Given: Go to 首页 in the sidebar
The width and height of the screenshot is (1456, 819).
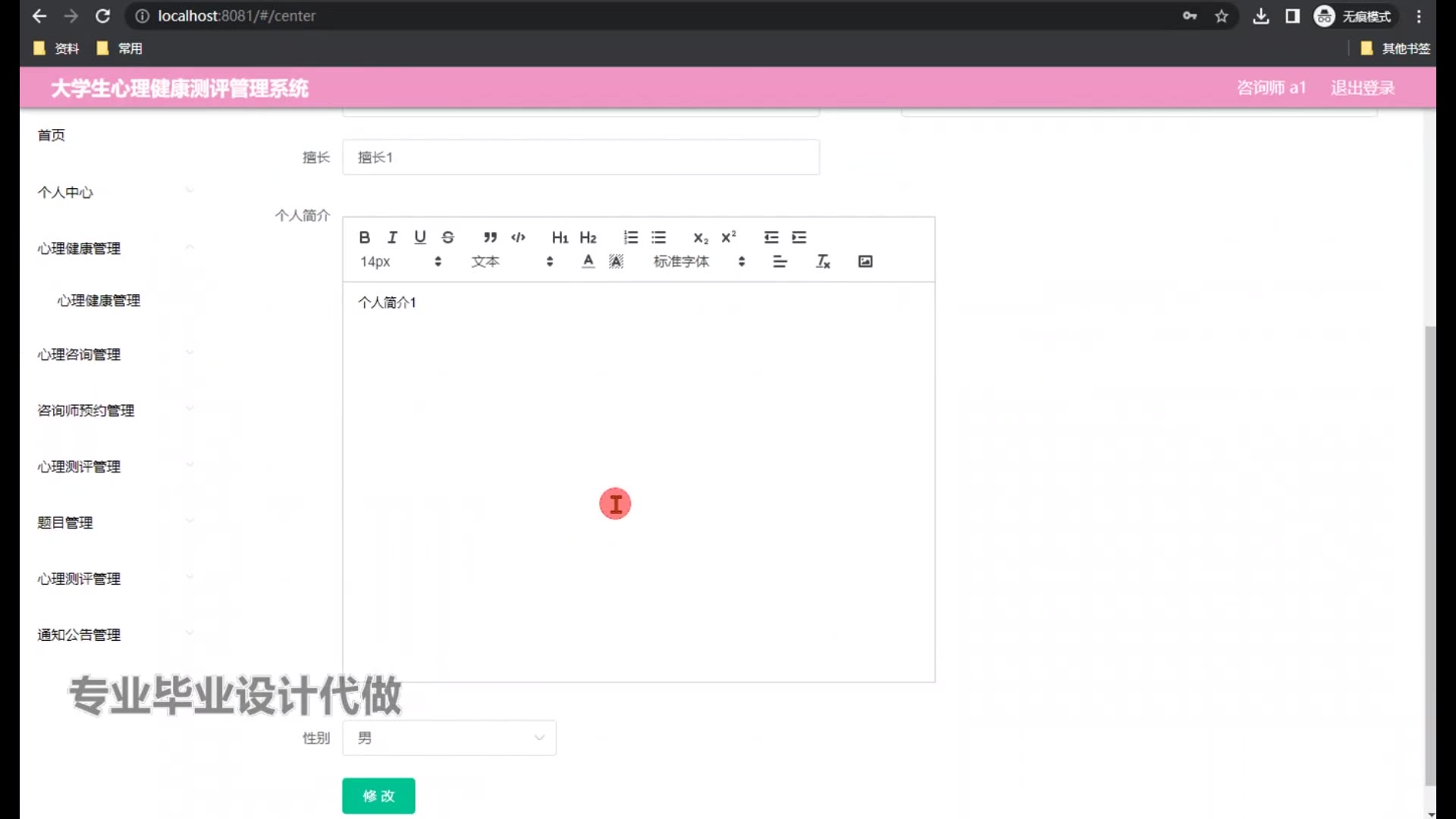Looking at the screenshot, I should coord(52,135).
